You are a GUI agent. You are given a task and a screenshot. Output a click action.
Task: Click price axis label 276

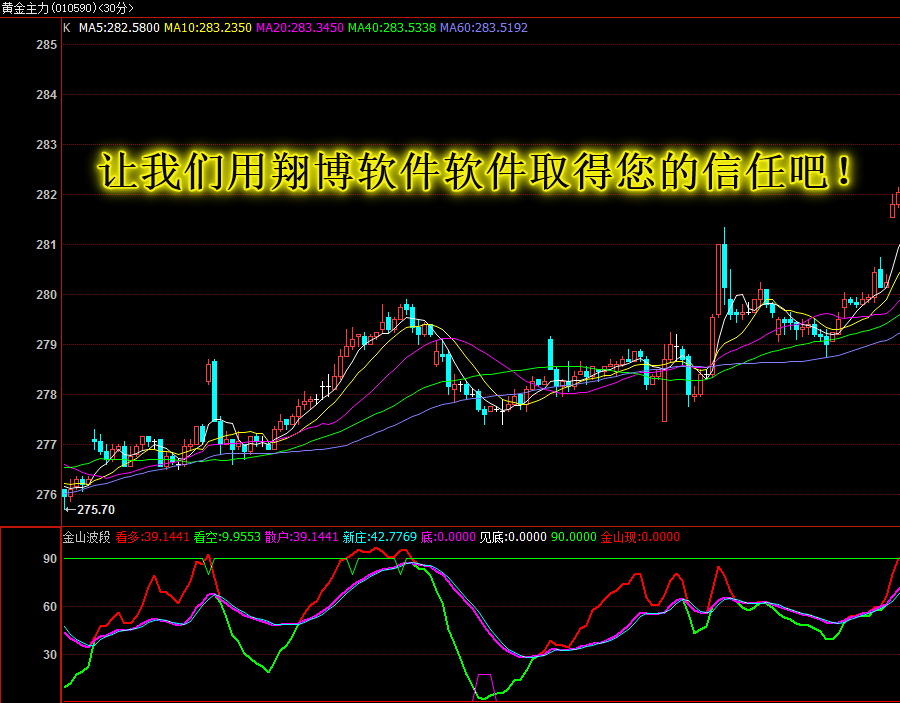[46, 495]
